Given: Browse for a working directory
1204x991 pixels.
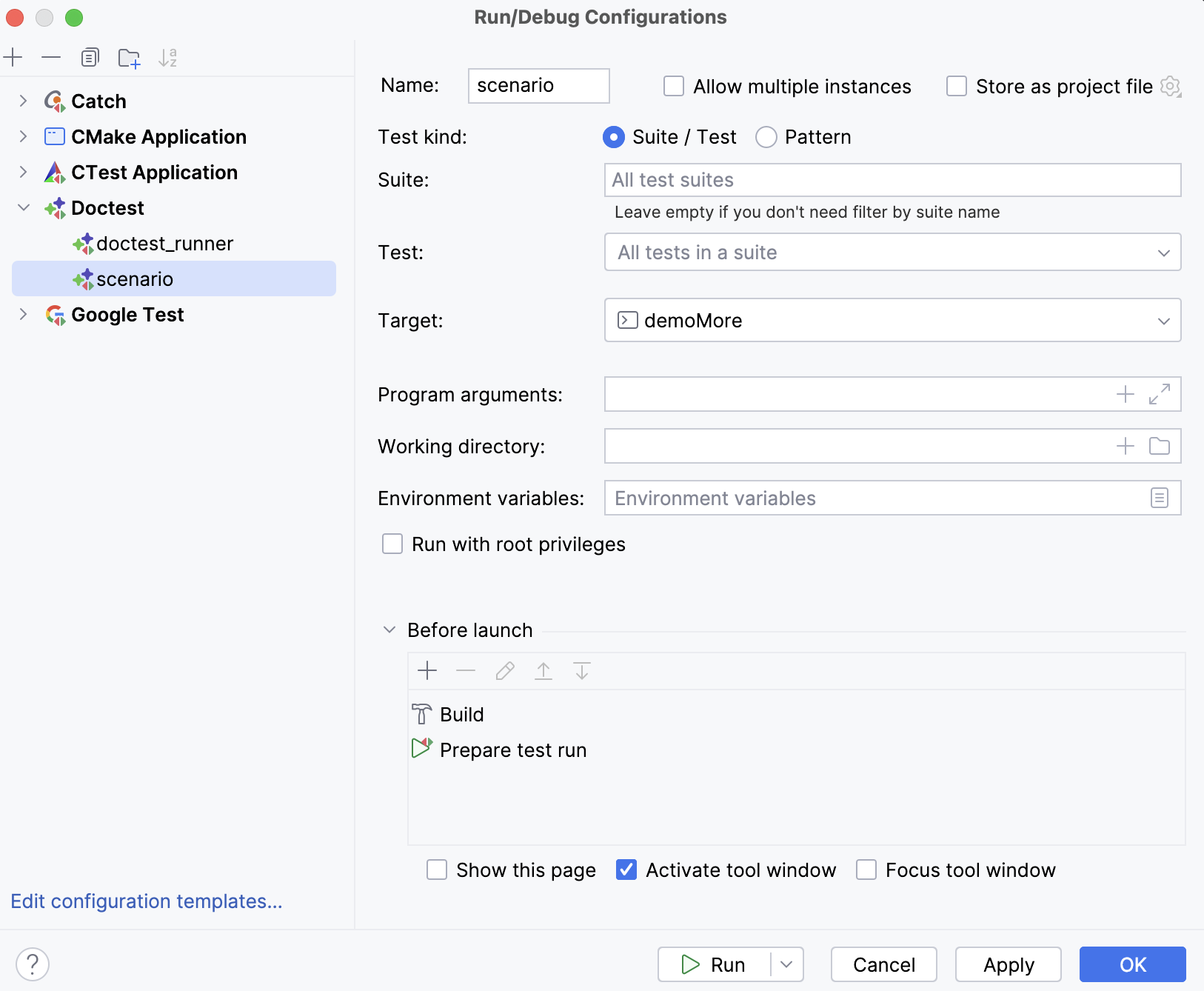Looking at the screenshot, I should click(x=1160, y=446).
